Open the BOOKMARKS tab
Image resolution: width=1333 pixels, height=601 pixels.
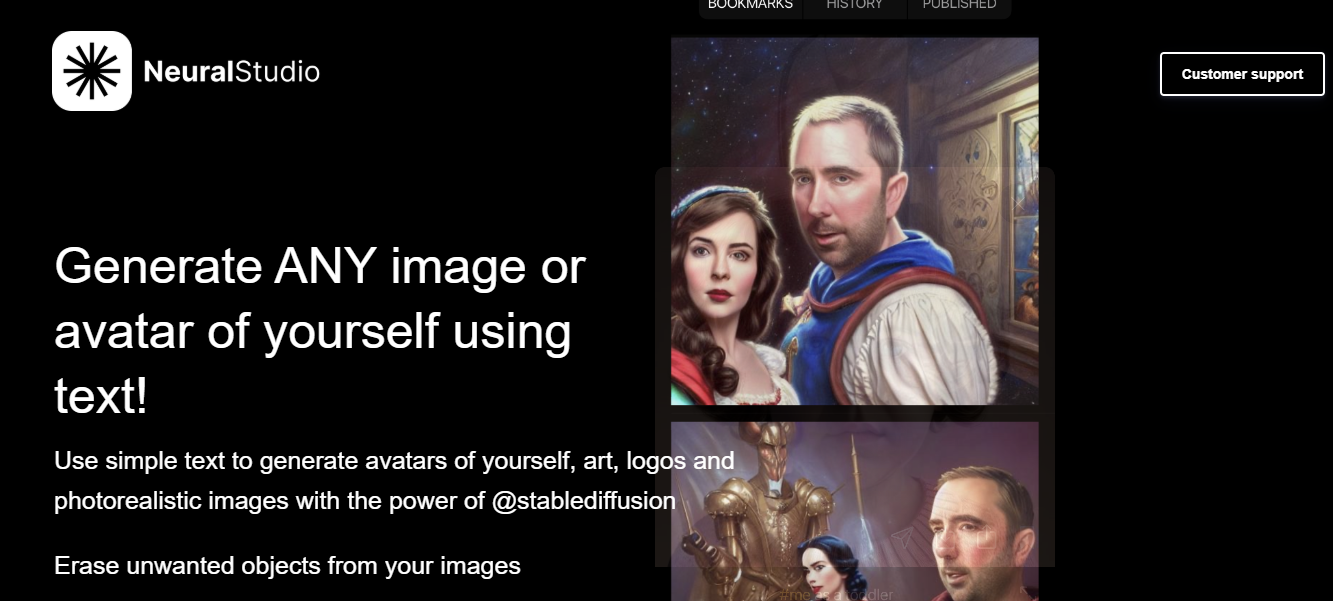750,5
